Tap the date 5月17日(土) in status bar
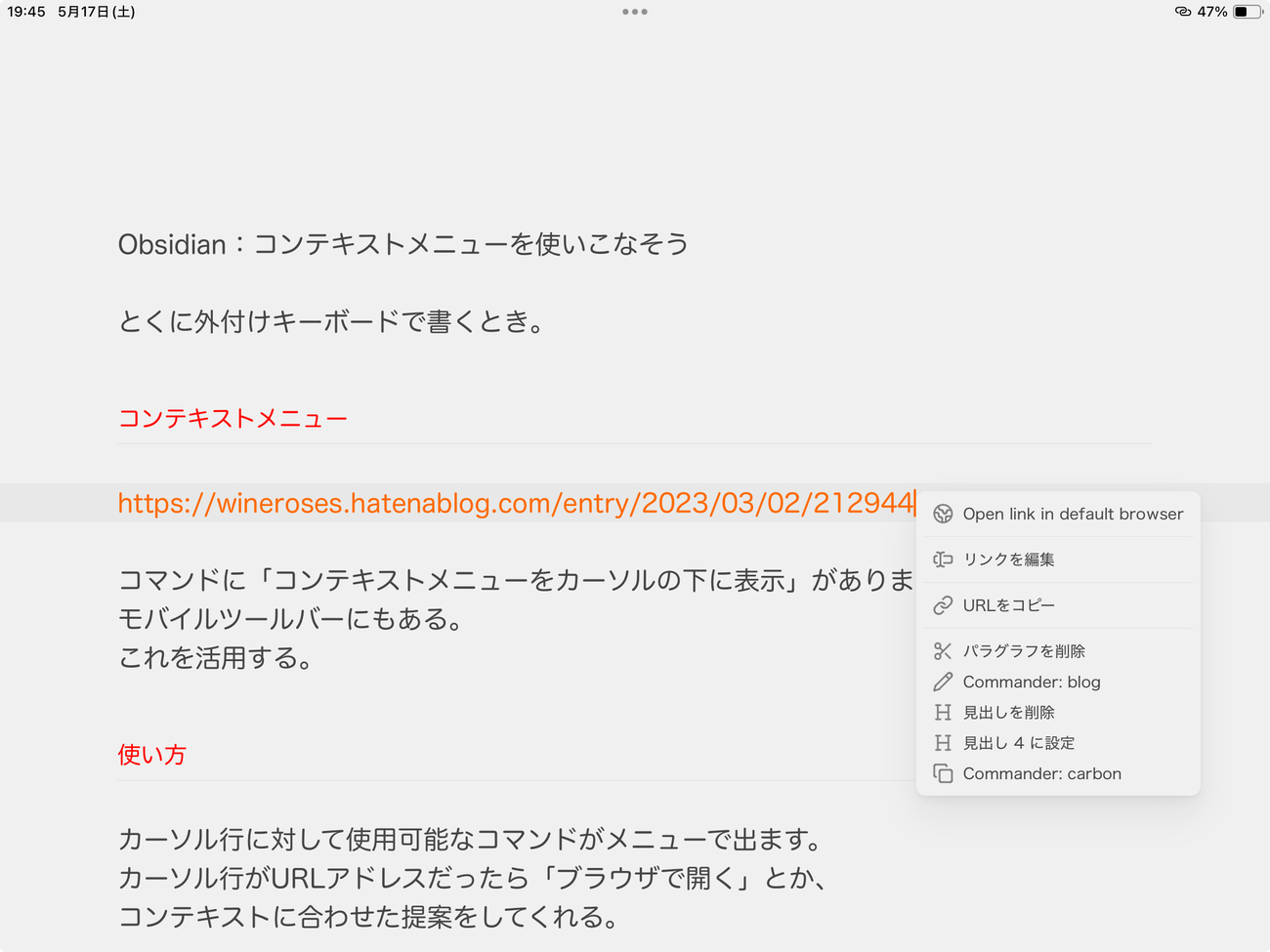Viewport: 1270px width, 952px height. pos(97,12)
